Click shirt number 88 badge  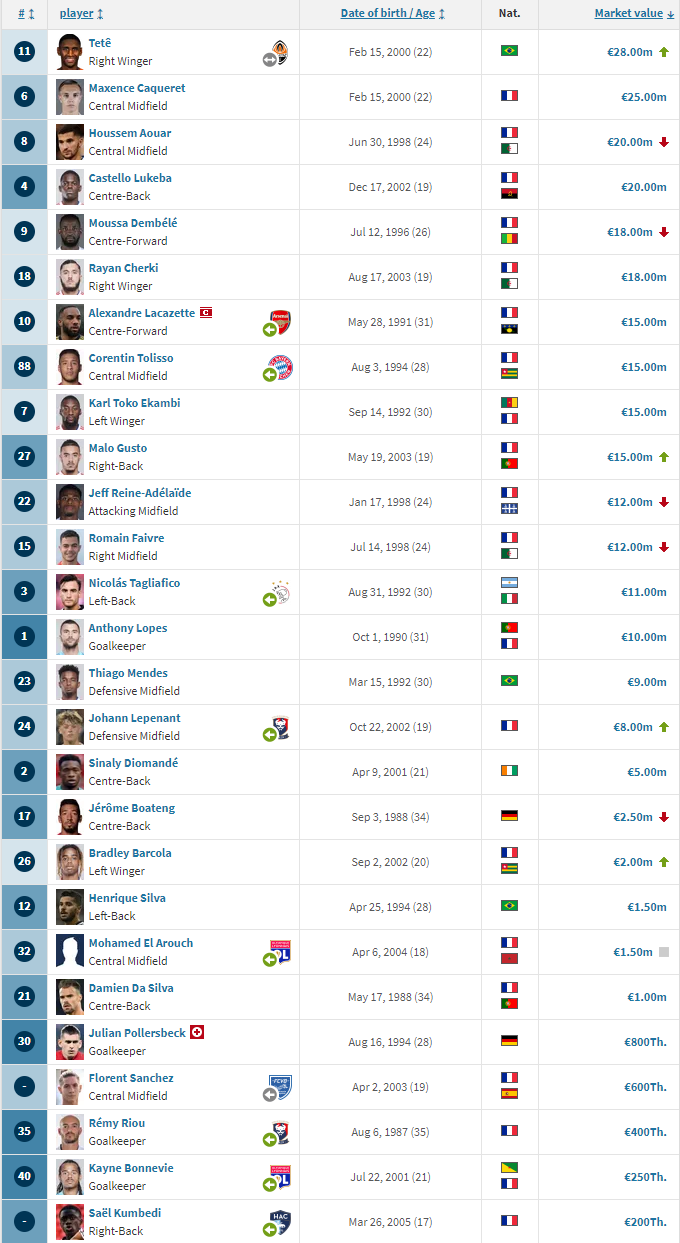[25, 367]
